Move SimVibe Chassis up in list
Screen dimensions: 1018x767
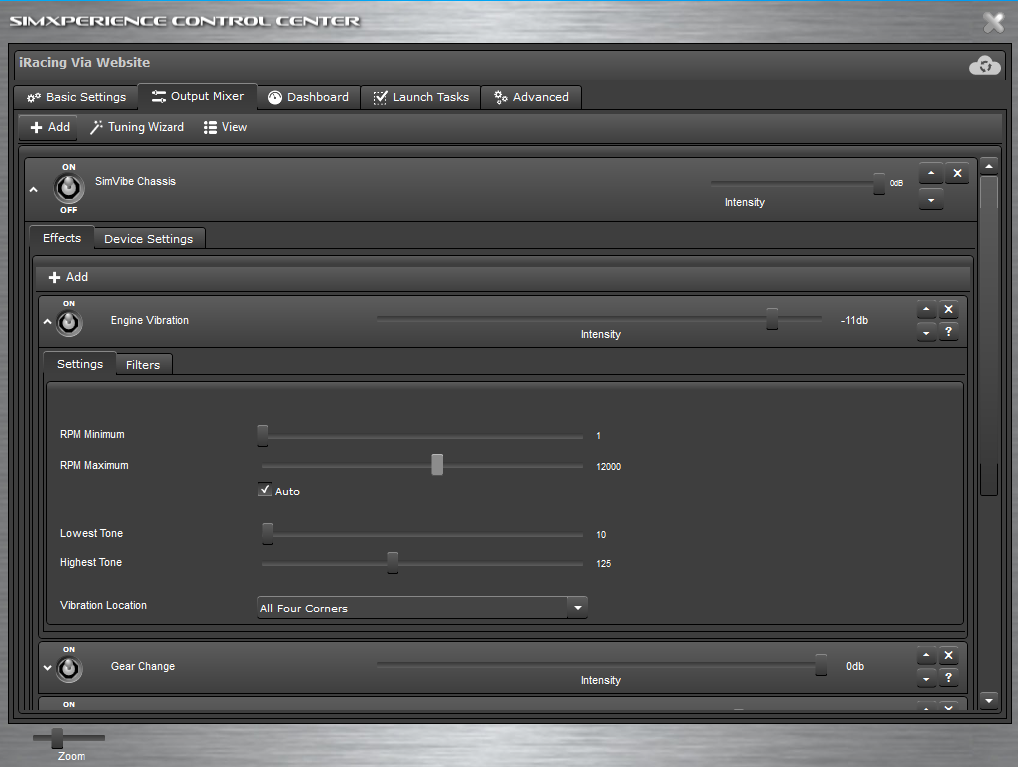click(930, 174)
